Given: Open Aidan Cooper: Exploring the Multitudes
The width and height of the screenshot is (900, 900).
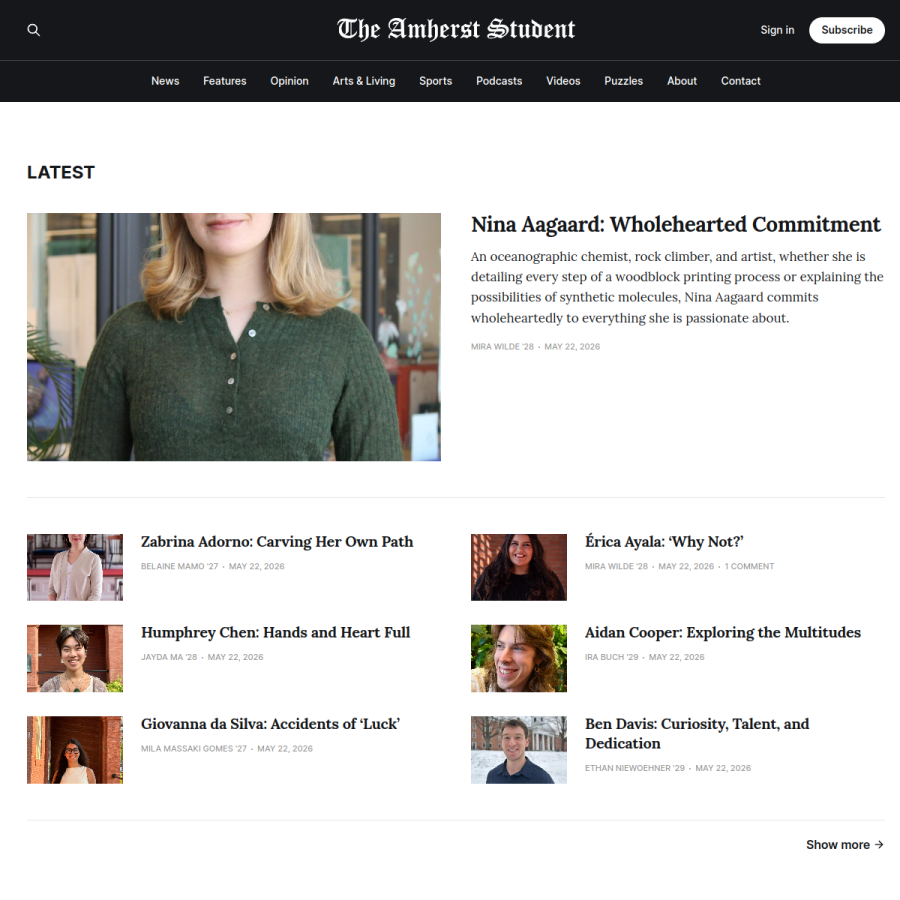Looking at the screenshot, I should [x=723, y=633].
